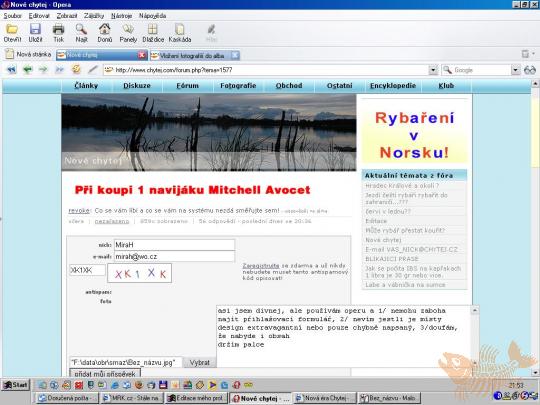Image resolution: width=540 pixels, height=405 pixels.
Task: Open topic Labe a vábnička na sumce
Action: (405, 285)
